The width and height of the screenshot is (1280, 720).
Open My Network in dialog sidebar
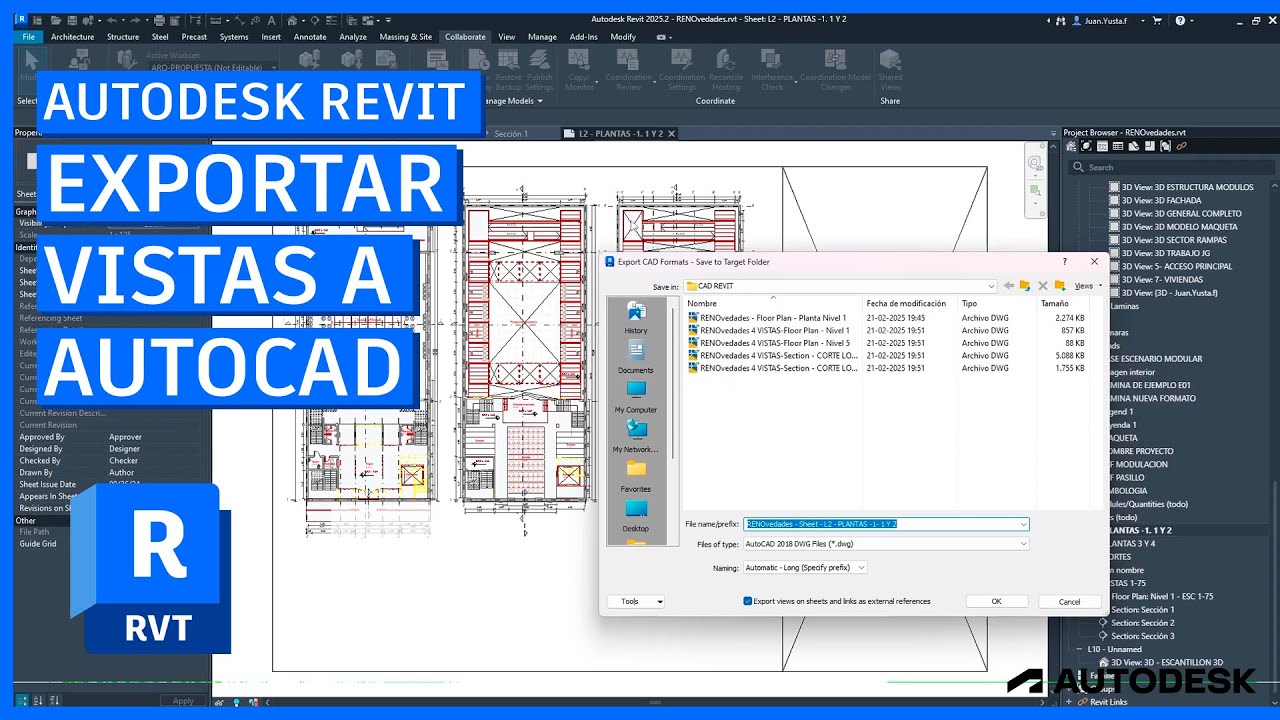636,436
